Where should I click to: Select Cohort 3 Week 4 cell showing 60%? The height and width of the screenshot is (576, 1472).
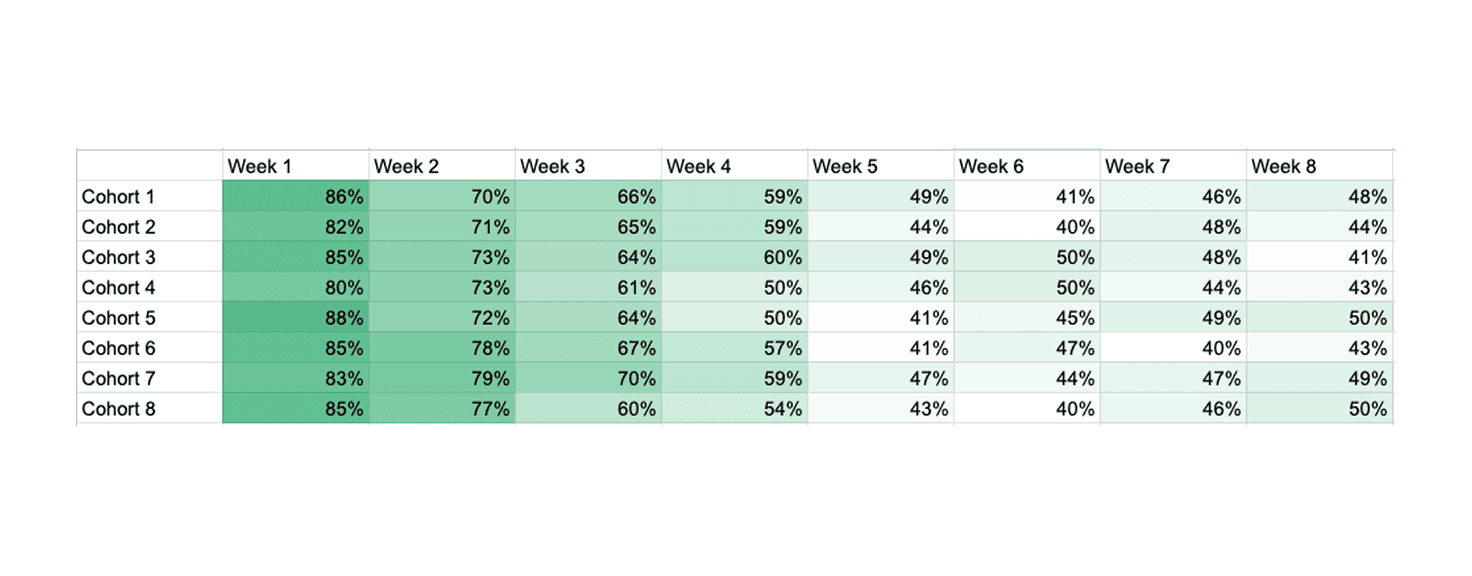click(734, 258)
